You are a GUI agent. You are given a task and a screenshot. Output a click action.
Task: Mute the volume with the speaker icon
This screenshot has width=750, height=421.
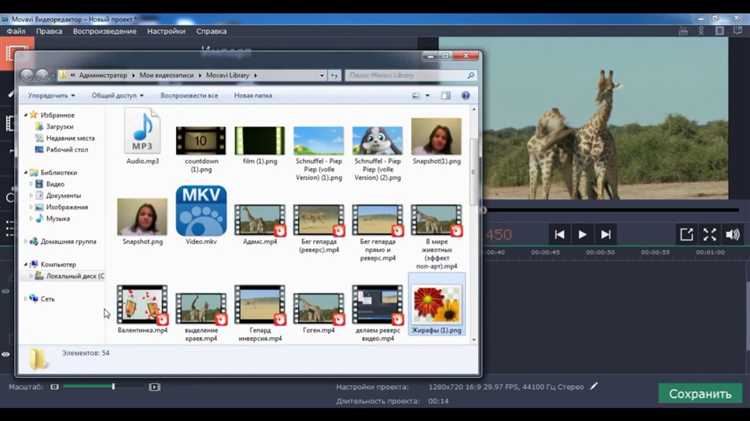point(732,234)
